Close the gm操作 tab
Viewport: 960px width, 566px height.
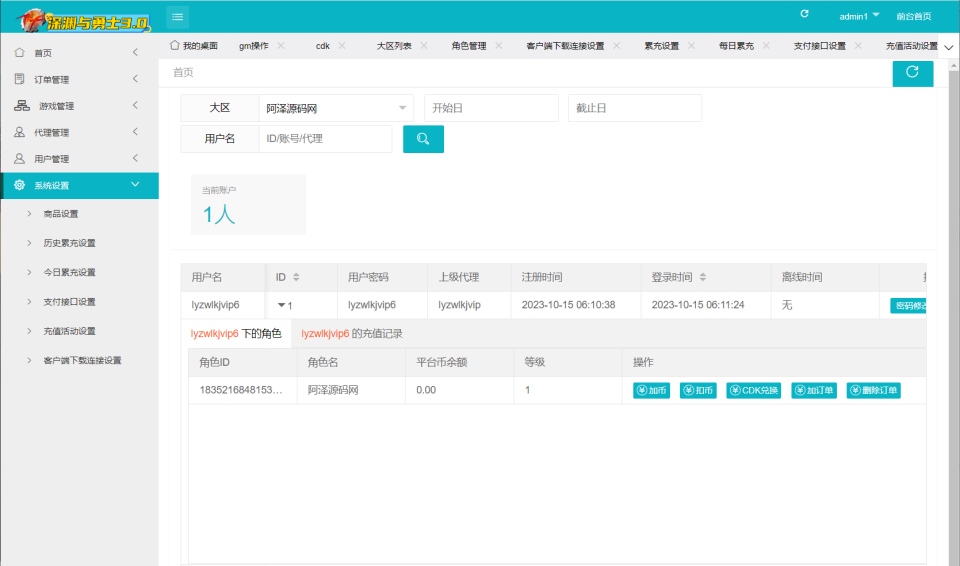coord(280,45)
